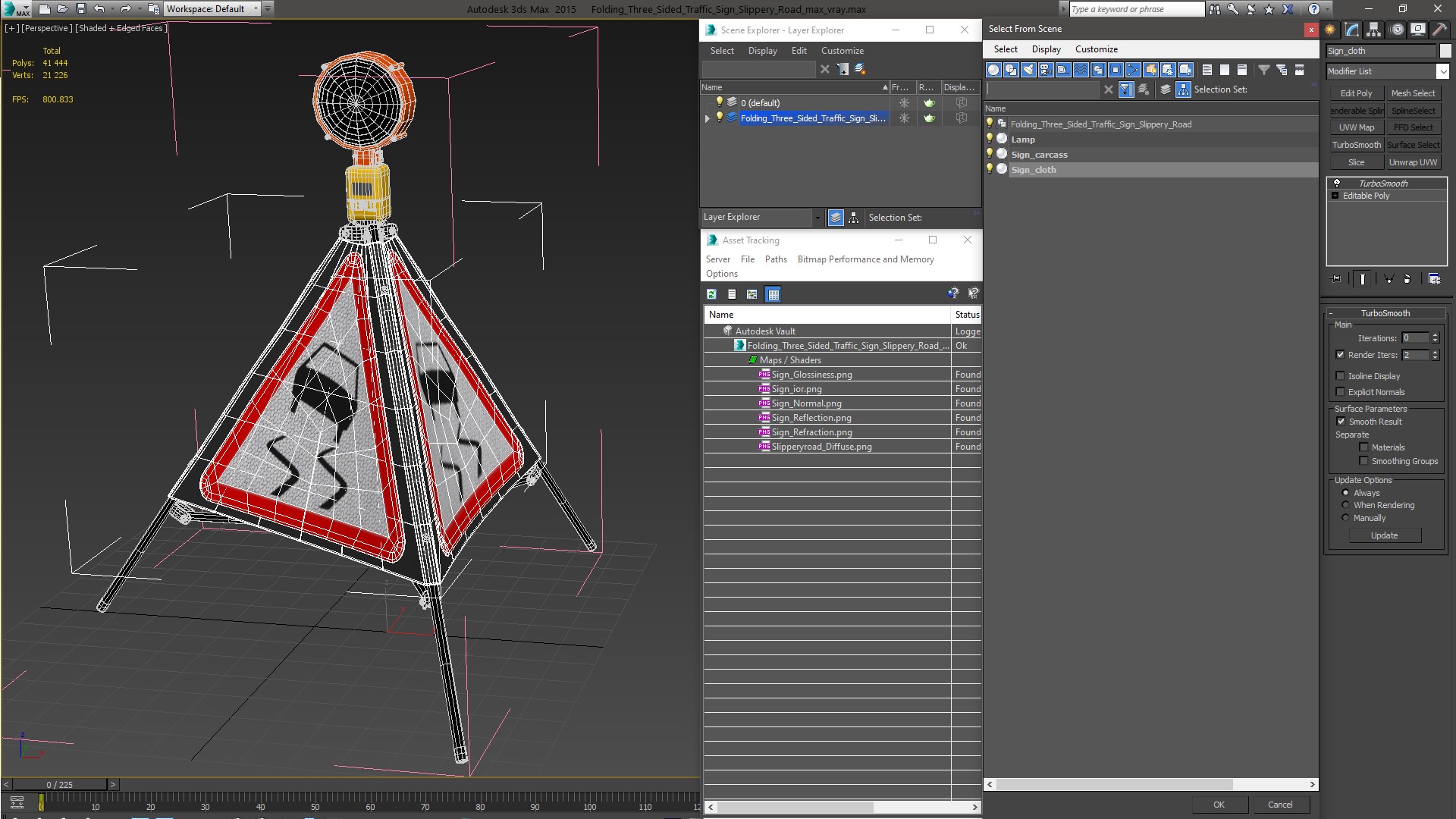Toggle Display Geometry filter in Select From Scene
The width and height of the screenshot is (1456, 819).
coord(993,70)
